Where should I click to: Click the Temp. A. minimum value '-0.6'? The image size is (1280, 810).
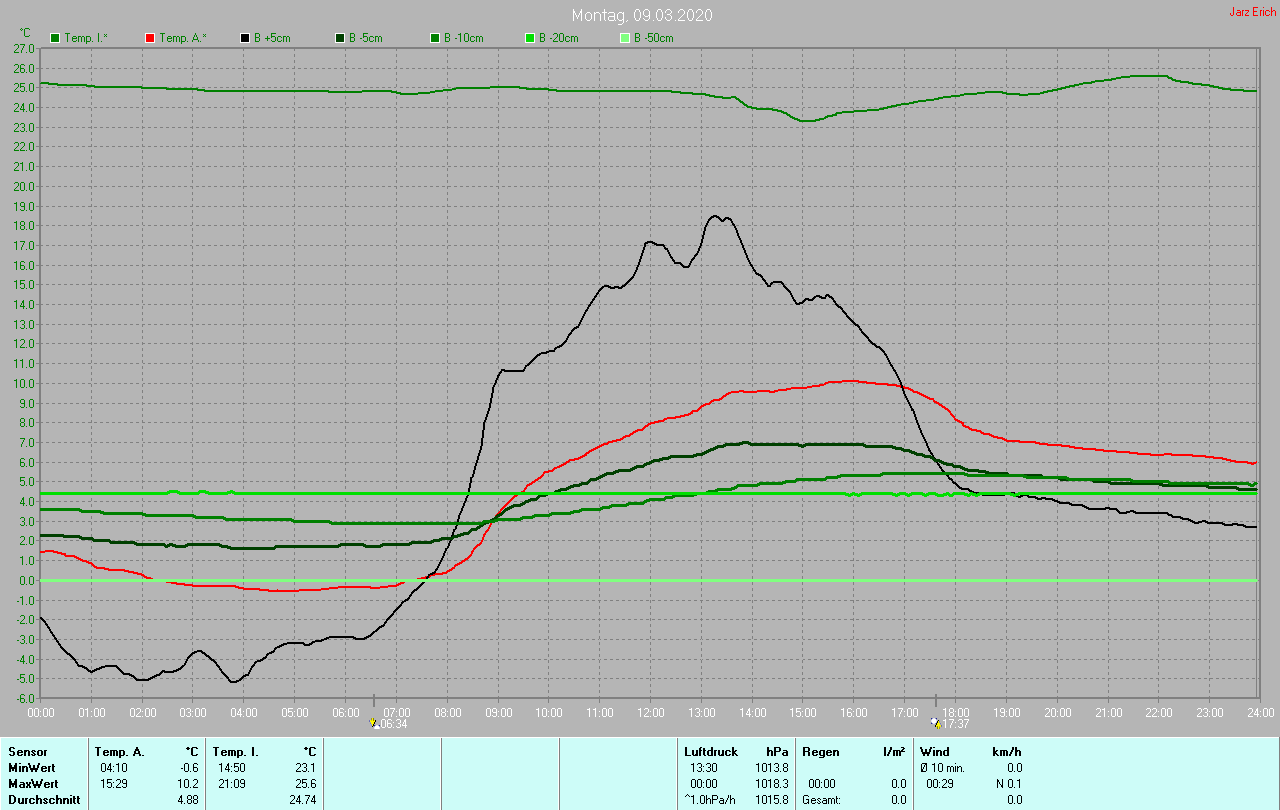click(x=189, y=768)
